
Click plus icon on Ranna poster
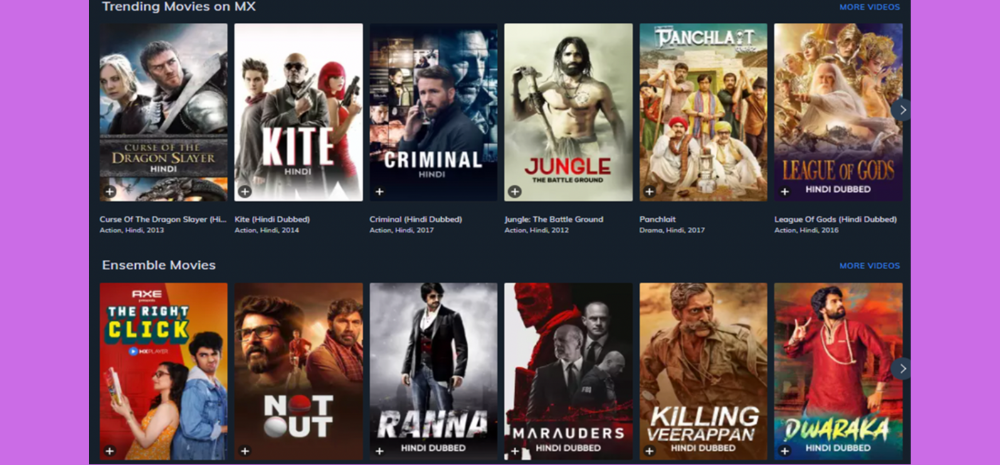tap(379, 451)
